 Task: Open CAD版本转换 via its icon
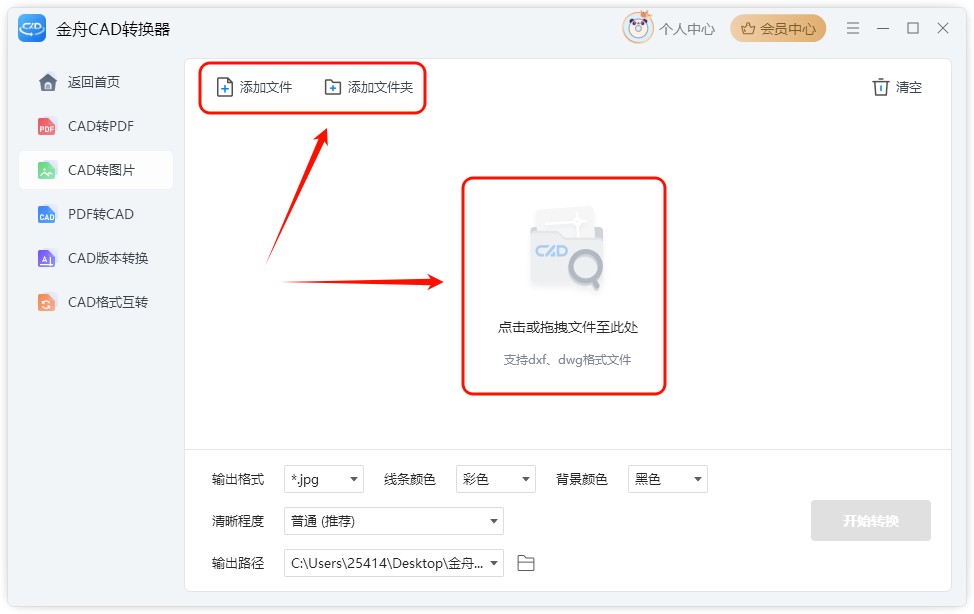(47, 259)
